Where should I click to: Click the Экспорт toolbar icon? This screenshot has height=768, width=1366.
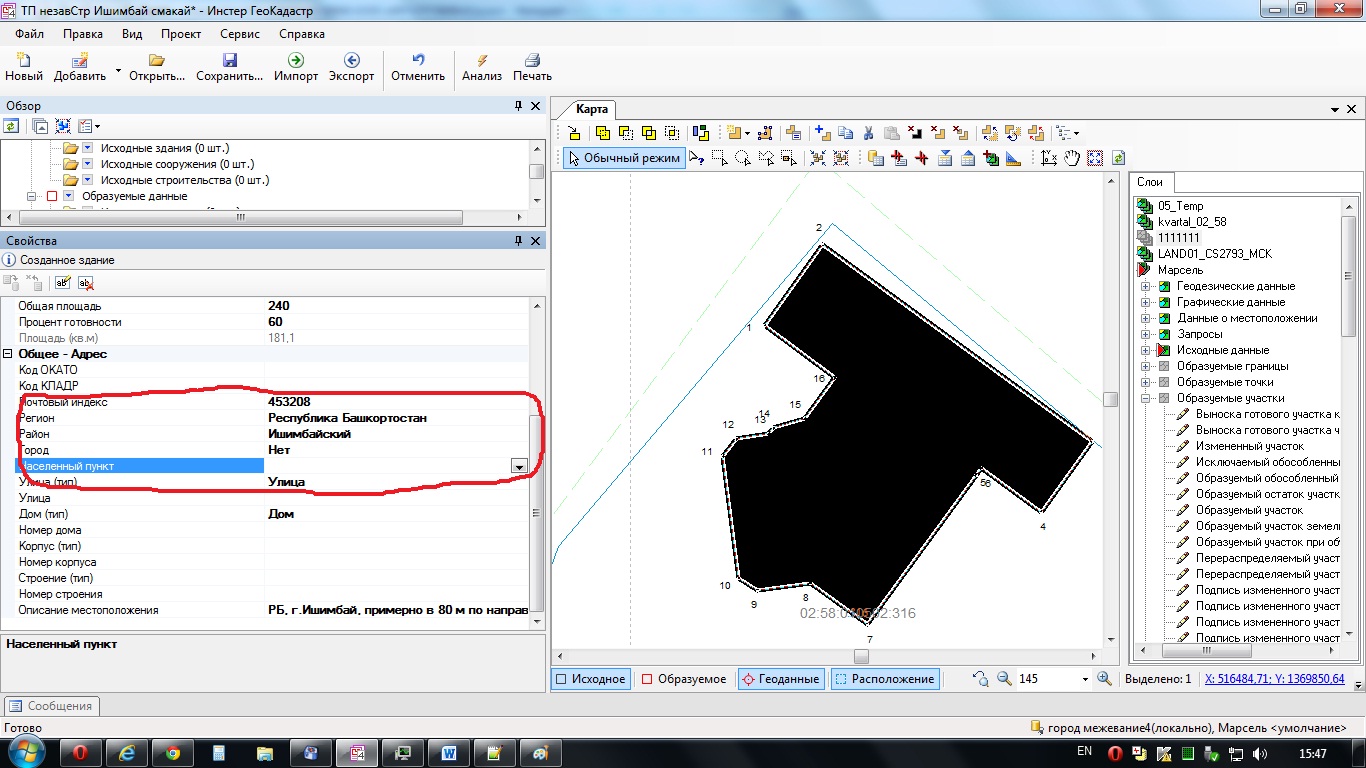pyautogui.click(x=352, y=60)
